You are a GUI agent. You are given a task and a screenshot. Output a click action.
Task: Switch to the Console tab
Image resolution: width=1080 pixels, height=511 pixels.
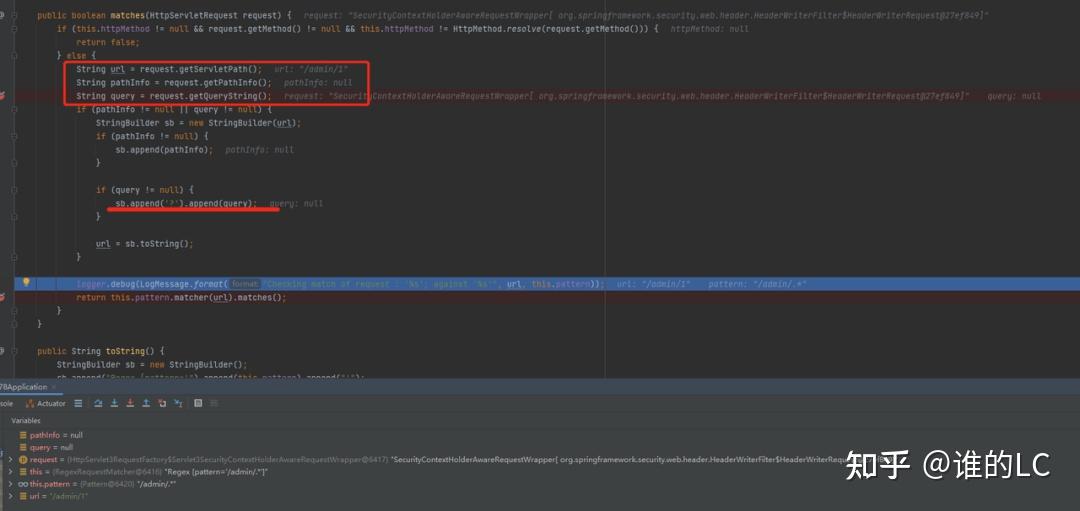6,404
